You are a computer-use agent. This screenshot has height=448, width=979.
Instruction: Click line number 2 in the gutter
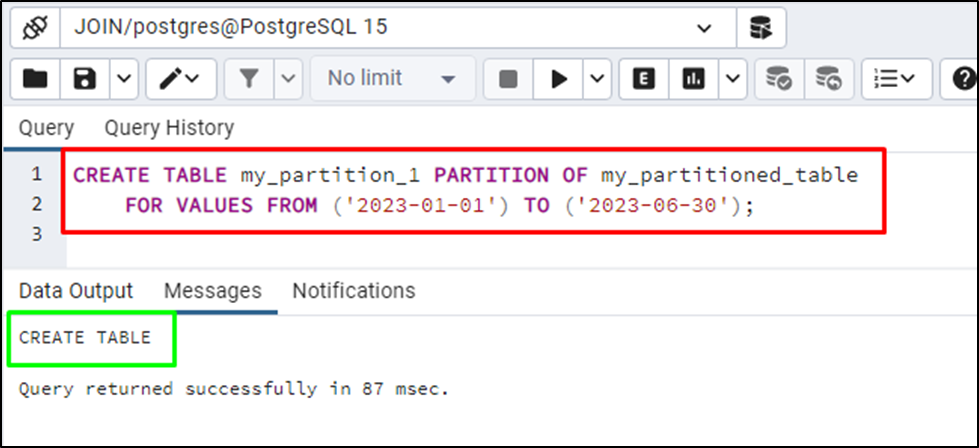coord(36,205)
